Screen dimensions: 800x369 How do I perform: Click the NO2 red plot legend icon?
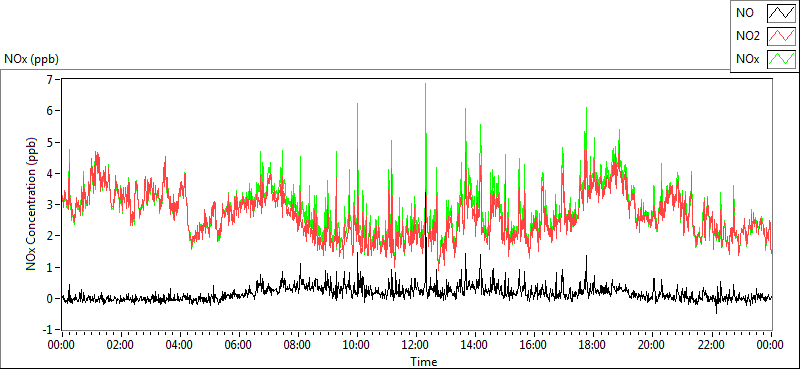pyautogui.click(x=781, y=36)
